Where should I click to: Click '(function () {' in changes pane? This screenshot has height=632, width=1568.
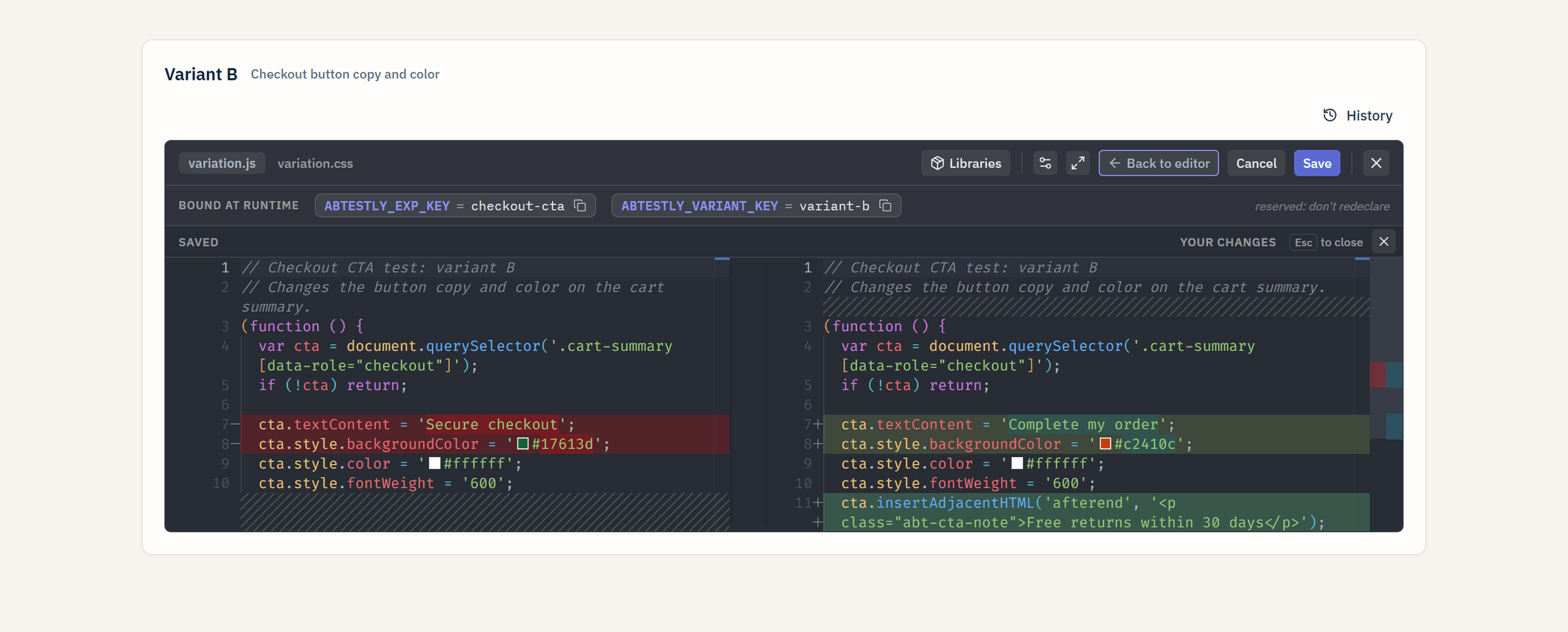(885, 326)
